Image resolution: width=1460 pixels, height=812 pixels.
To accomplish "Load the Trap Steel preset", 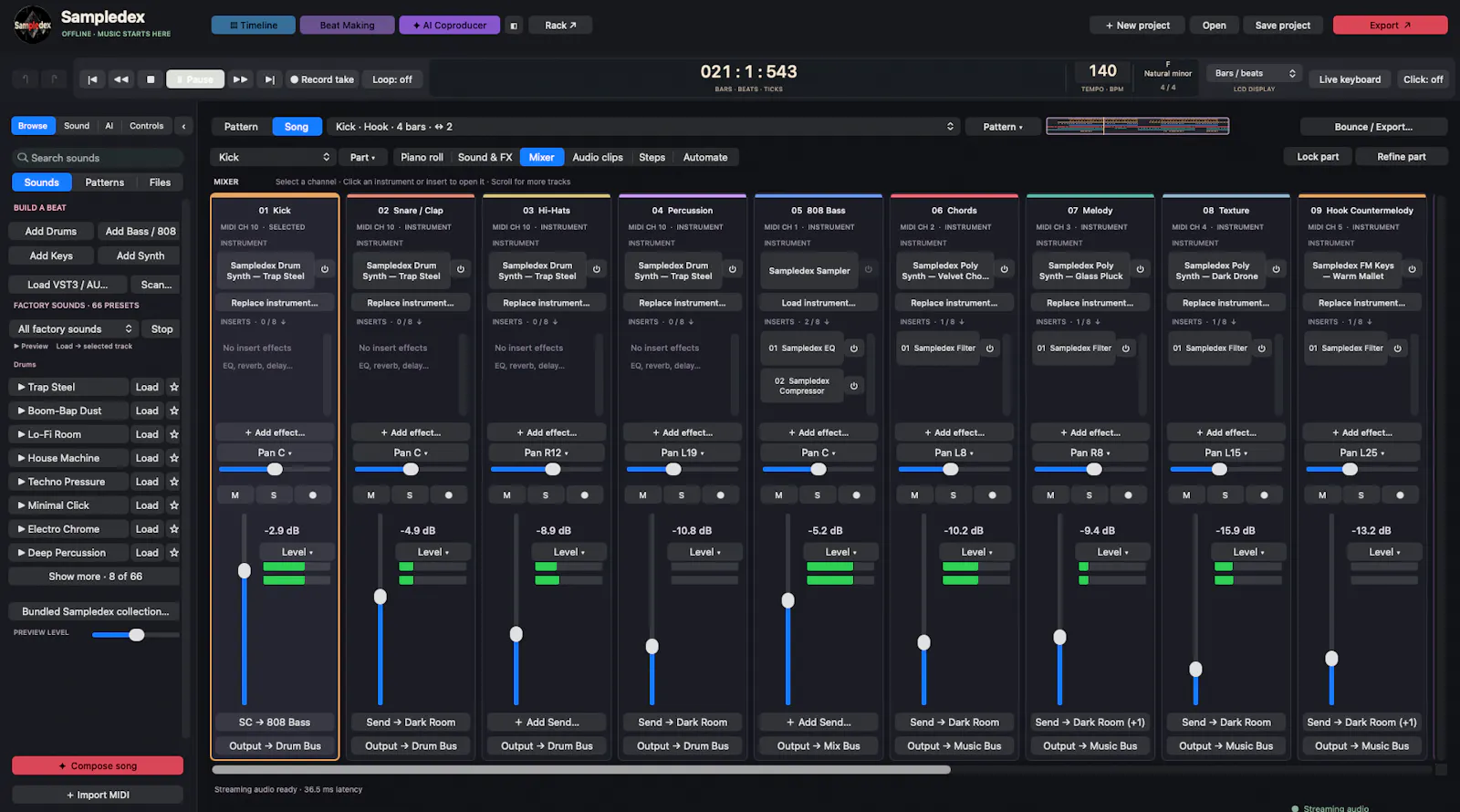I will tap(147, 387).
